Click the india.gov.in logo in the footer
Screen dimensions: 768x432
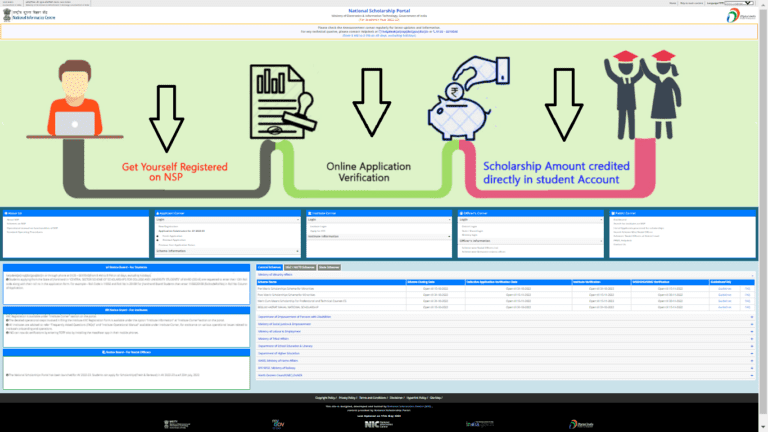[480, 424]
